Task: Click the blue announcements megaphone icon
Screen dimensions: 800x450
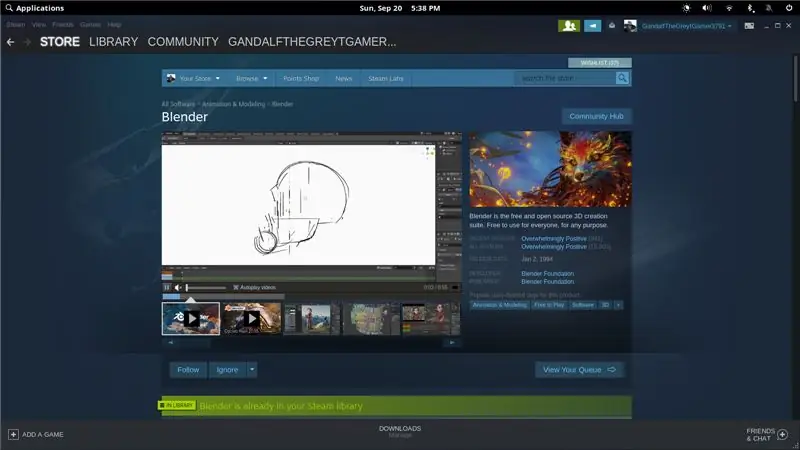Action: 592,26
